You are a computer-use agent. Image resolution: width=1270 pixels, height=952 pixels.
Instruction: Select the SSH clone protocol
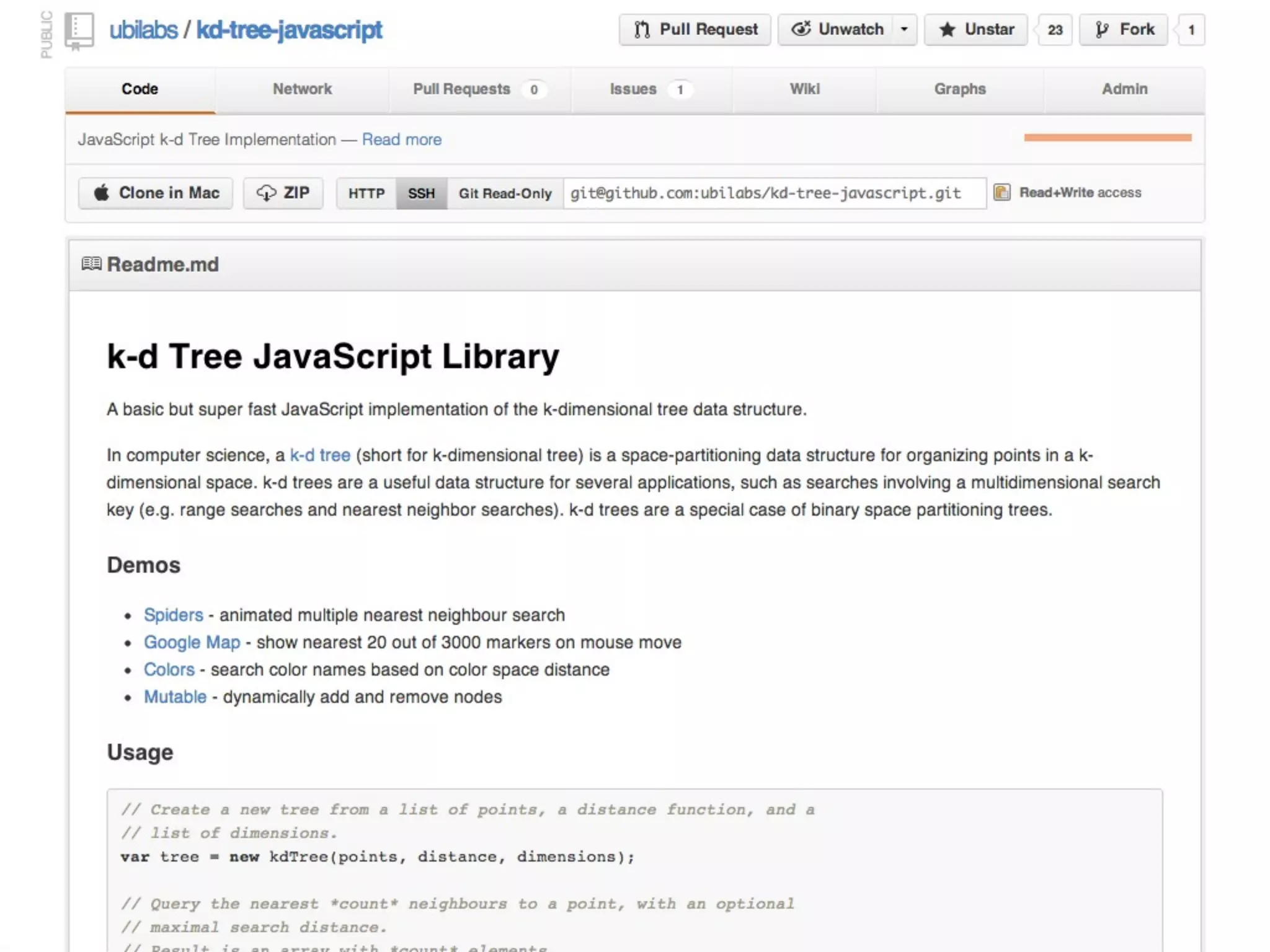pos(422,193)
